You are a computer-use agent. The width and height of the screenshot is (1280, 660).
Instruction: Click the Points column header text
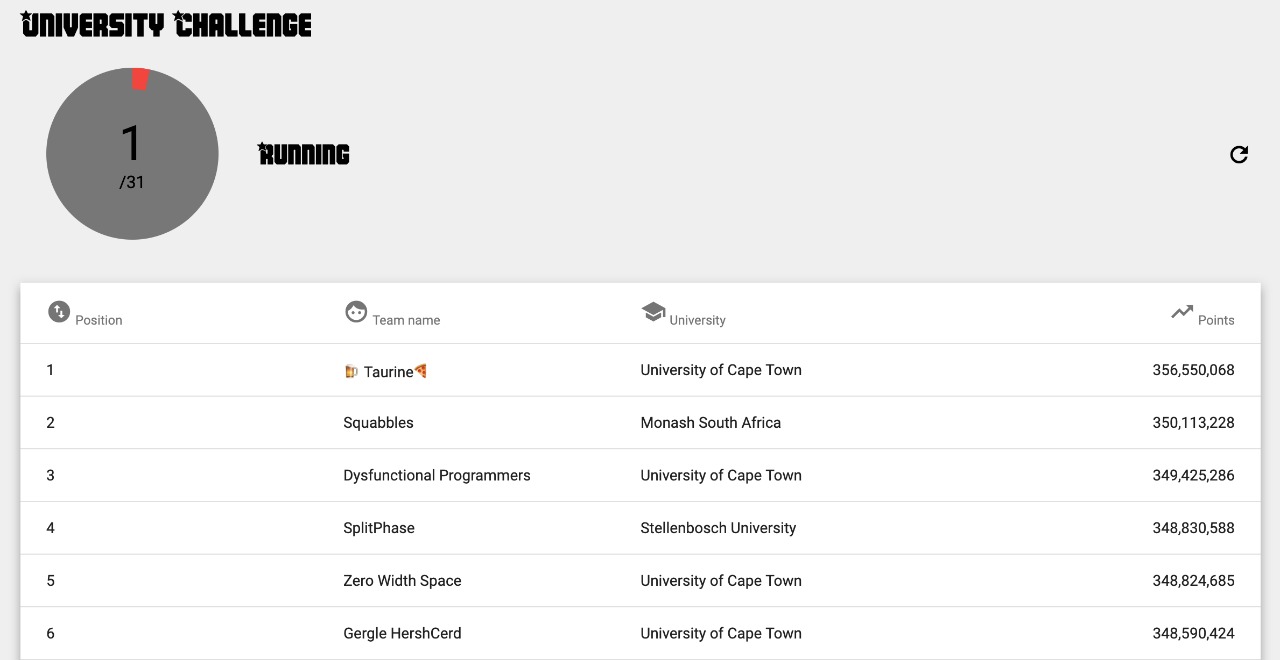coord(1216,320)
